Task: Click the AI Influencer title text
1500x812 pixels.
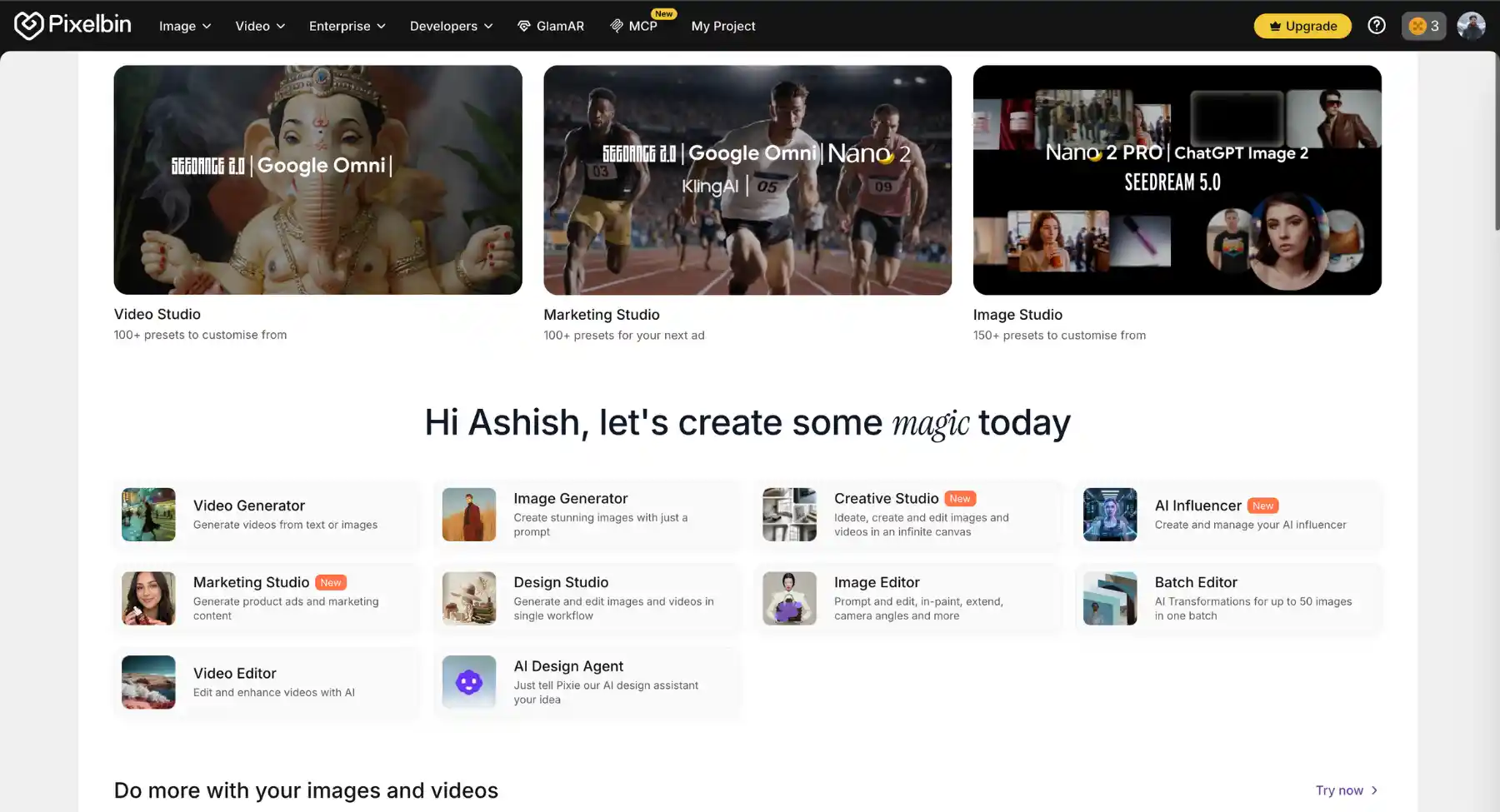Action: (x=1198, y=506)
